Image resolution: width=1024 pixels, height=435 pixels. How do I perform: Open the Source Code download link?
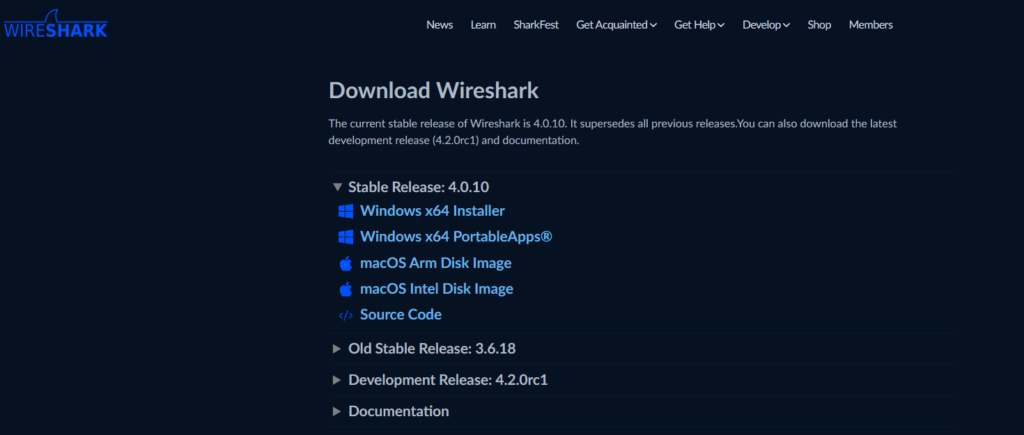point(400,315)
